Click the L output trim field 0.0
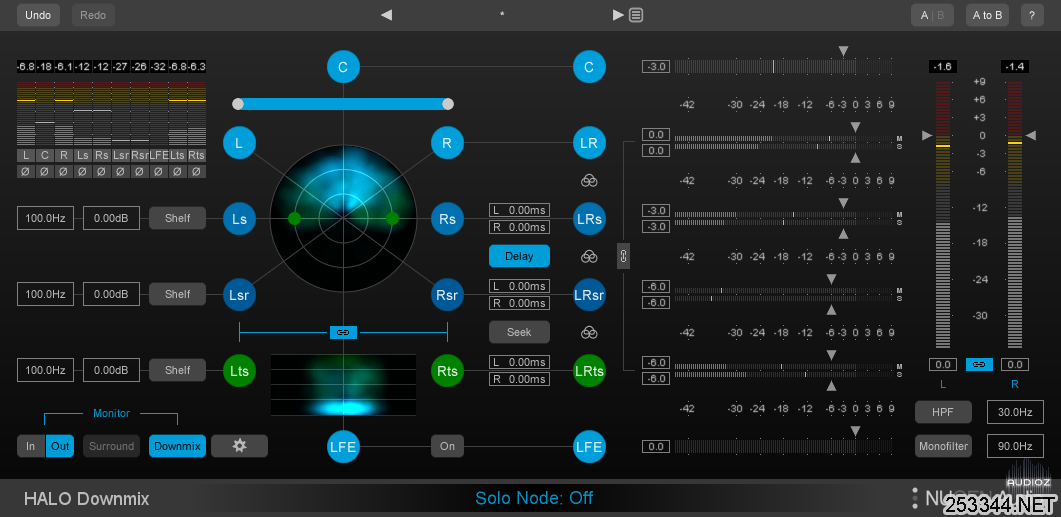This screenshot has width=1061, height=517. click(x=943, y=365)
